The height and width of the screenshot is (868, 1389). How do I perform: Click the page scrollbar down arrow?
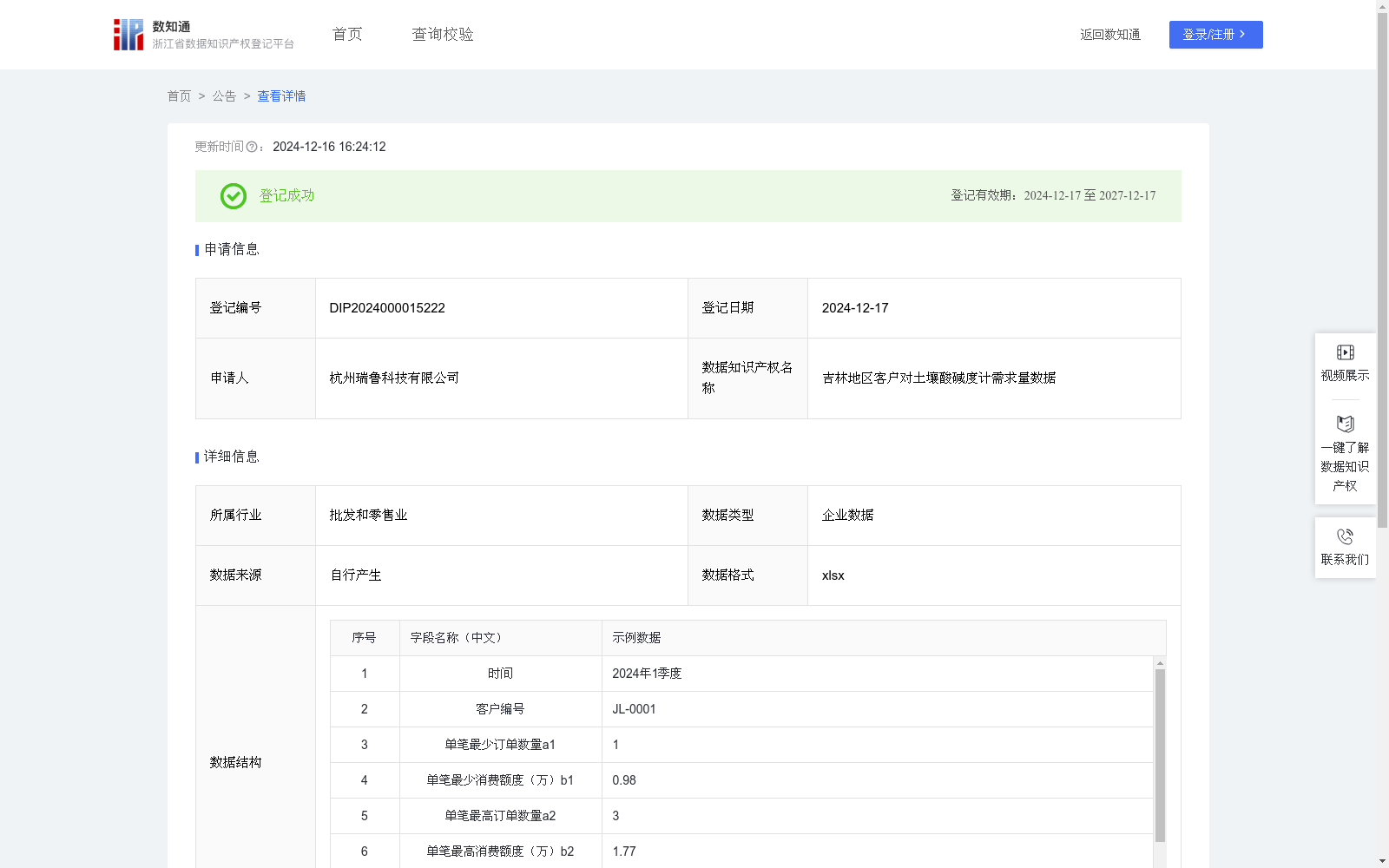(1382, 861)
